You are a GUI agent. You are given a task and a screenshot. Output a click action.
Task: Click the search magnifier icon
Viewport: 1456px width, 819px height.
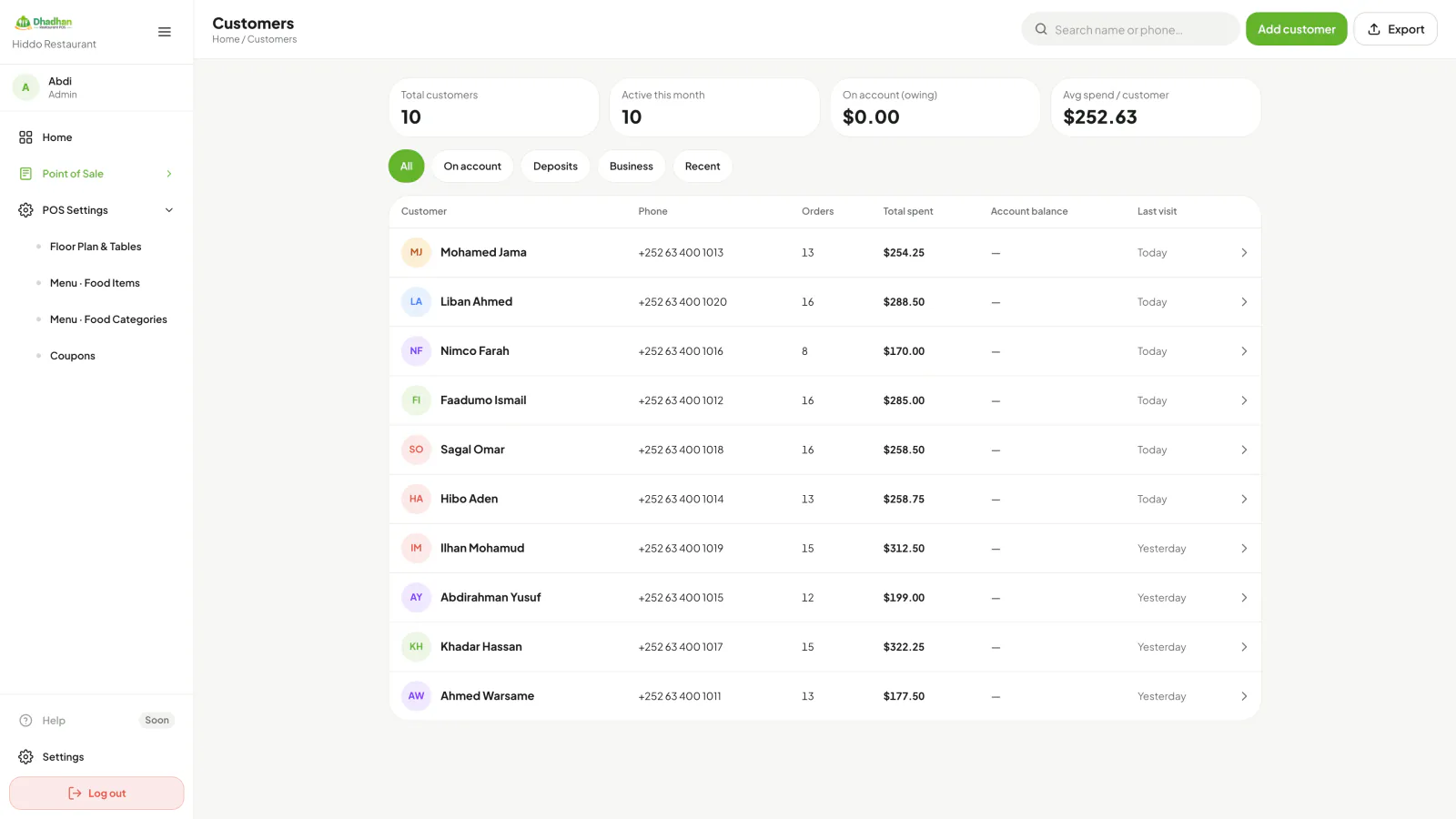coord(1041,29)
